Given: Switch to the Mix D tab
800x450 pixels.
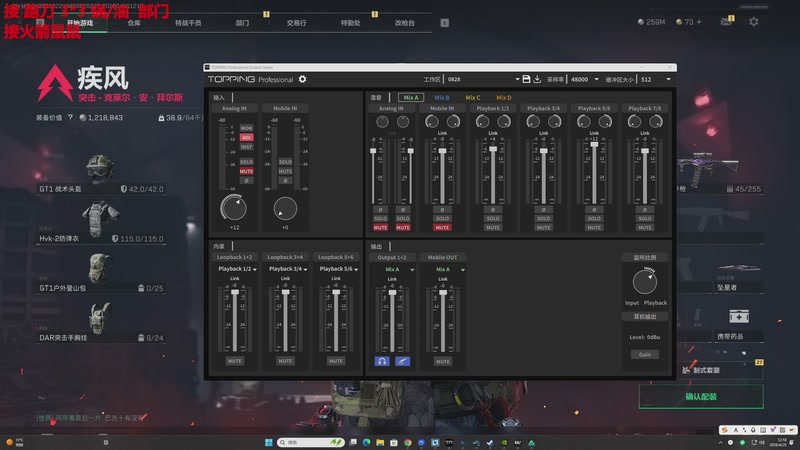Looking at the screenshot, I should tap(504, 97).
